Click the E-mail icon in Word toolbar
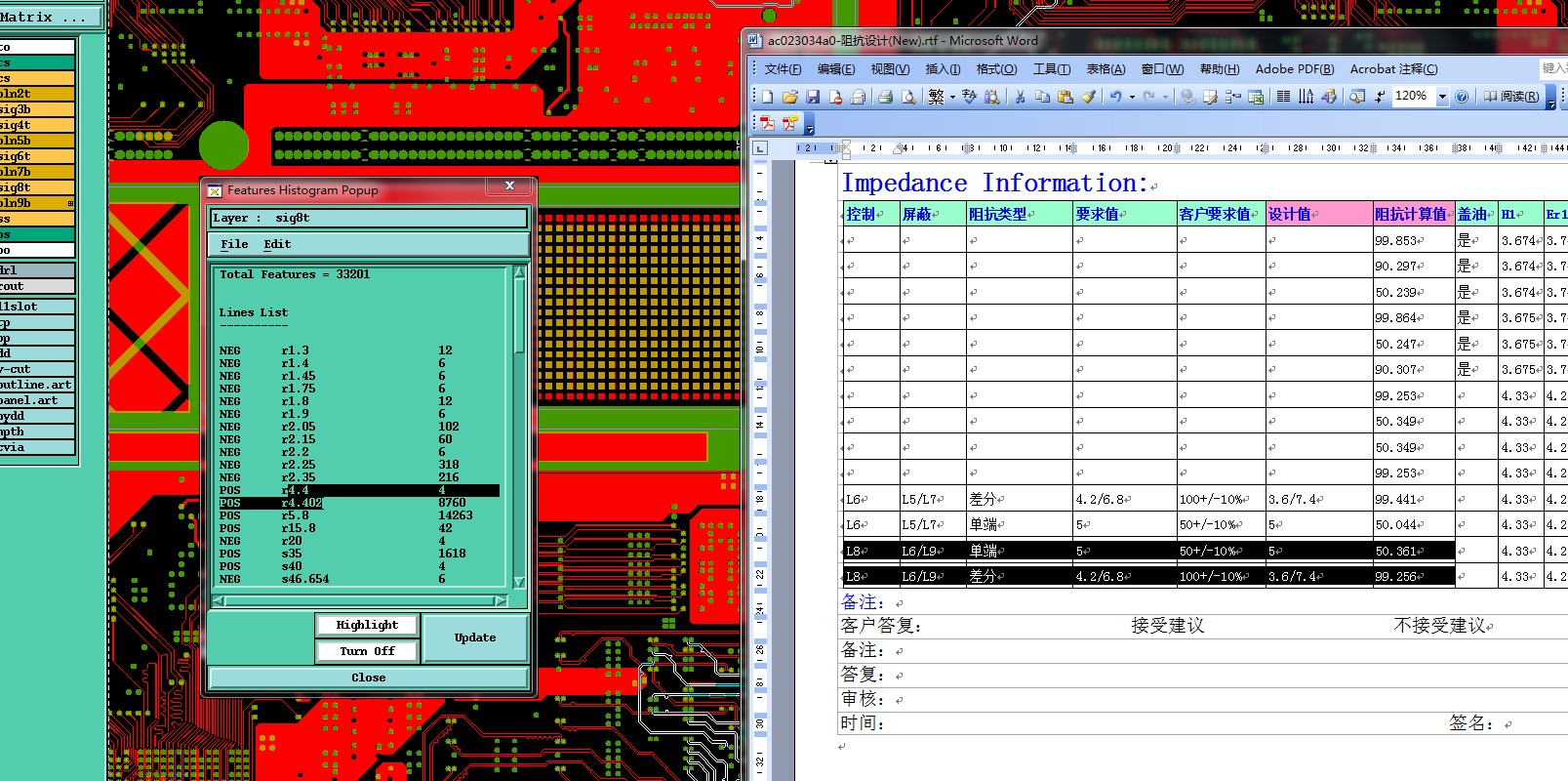 click(x=858, y=97)
